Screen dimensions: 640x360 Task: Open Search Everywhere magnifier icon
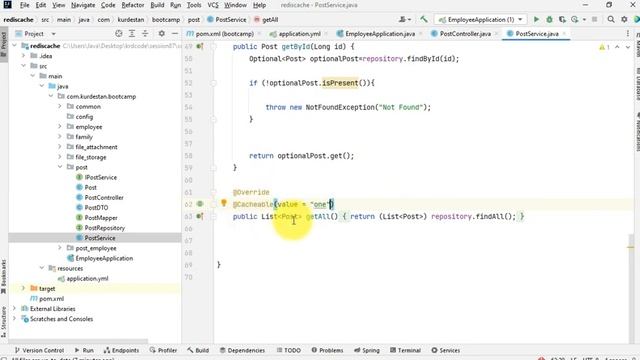(611, 19)
